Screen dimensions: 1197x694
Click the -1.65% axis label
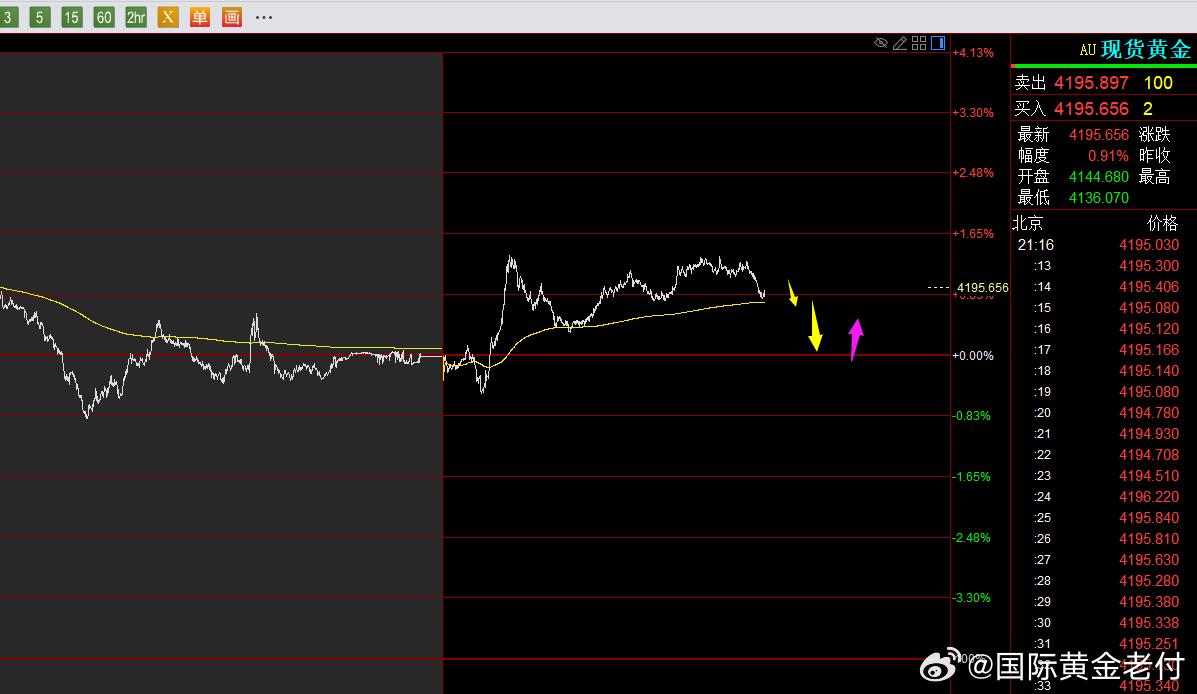pos(972,476)
